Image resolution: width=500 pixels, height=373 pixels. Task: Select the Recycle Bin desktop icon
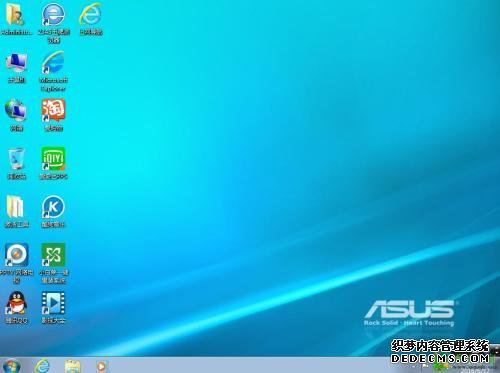coord(16,163)
